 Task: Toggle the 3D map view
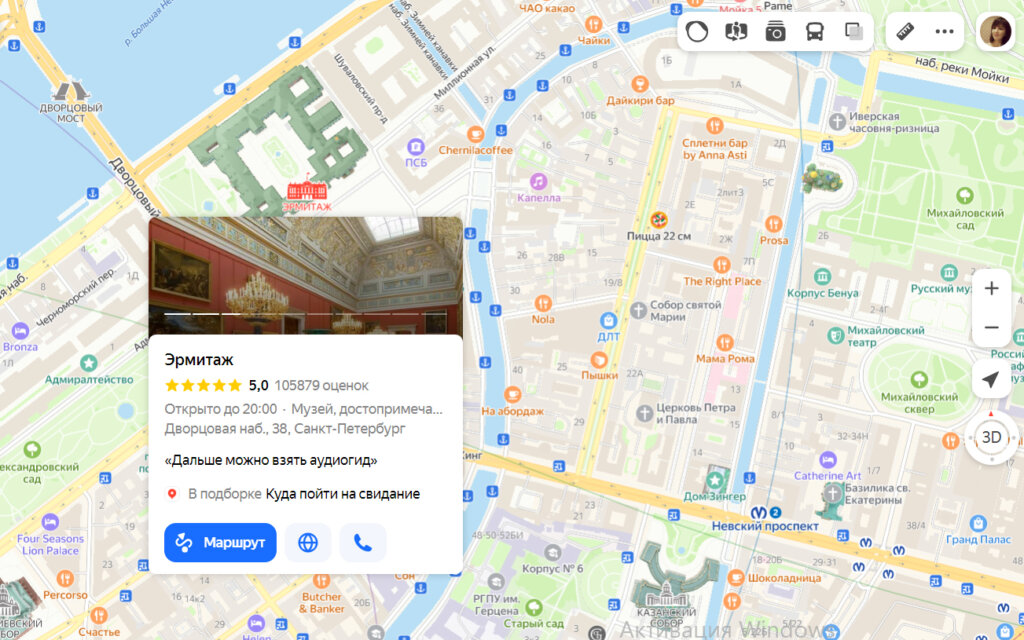coord(991,438)
